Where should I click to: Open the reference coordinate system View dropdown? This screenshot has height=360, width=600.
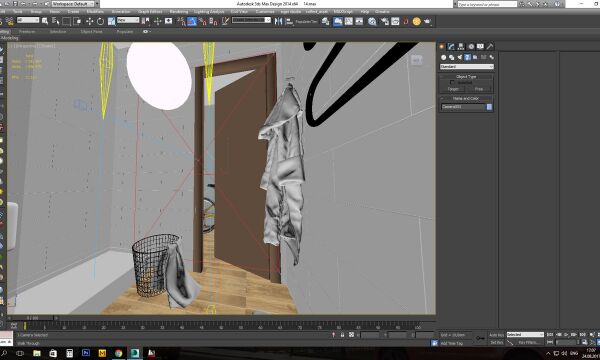click(128, 20)
